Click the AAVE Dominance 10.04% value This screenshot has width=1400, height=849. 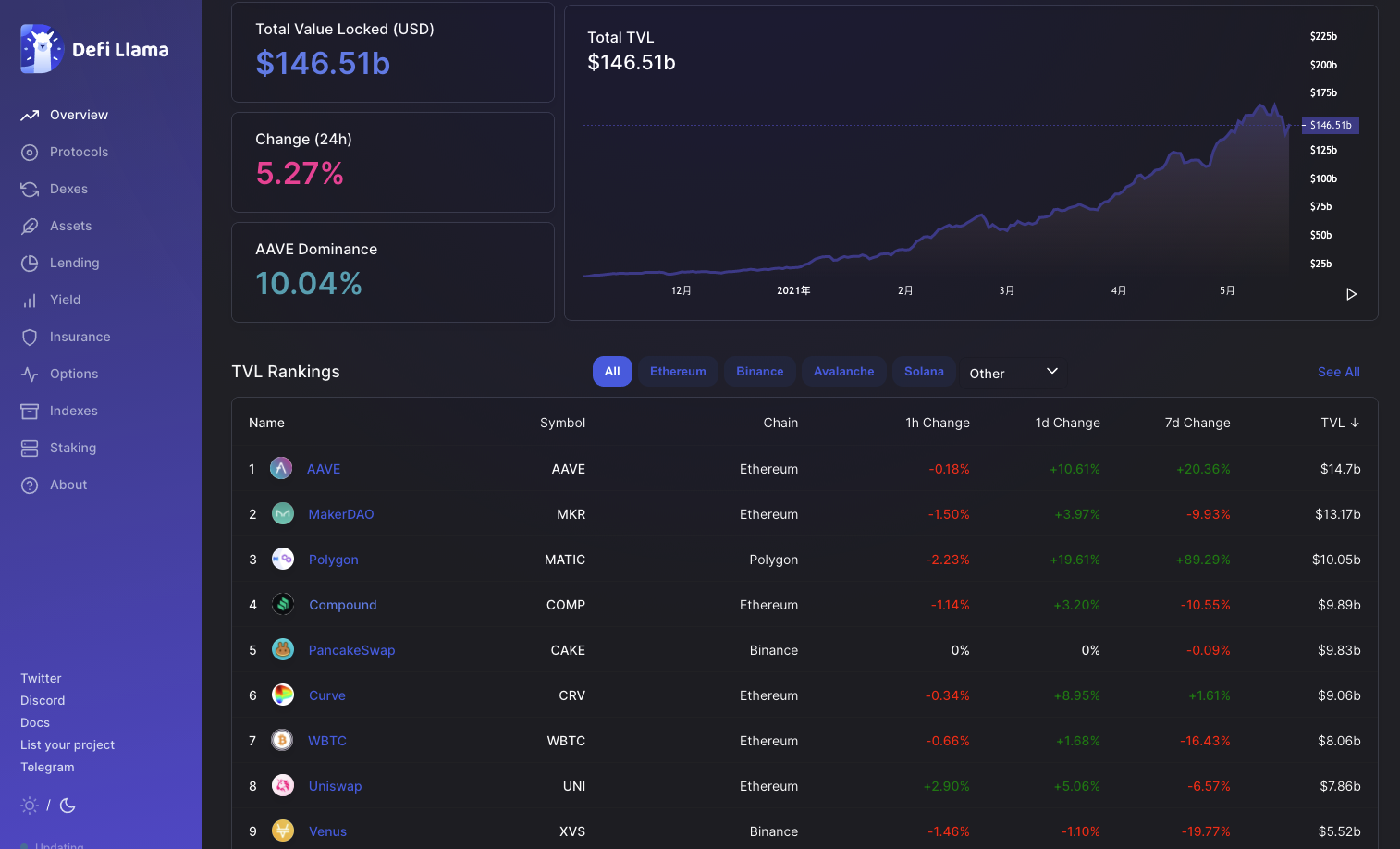coord(309,283)
